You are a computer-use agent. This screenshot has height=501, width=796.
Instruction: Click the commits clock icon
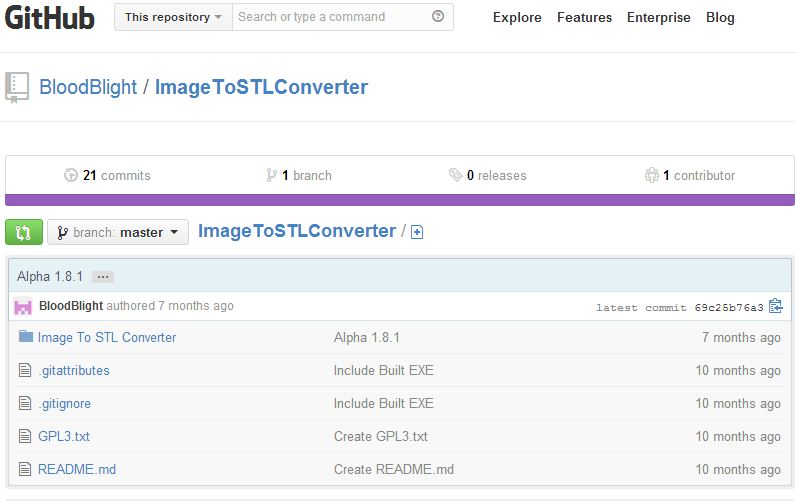(71, 175)
